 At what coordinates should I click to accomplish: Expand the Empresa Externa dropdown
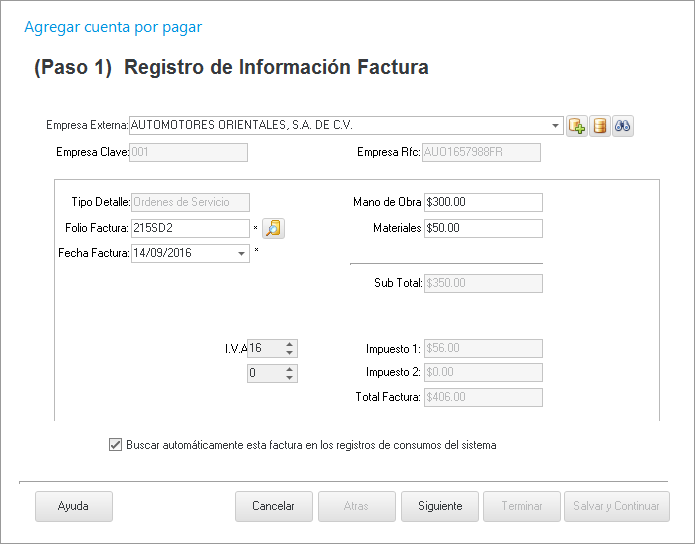[x=556, y=126]
